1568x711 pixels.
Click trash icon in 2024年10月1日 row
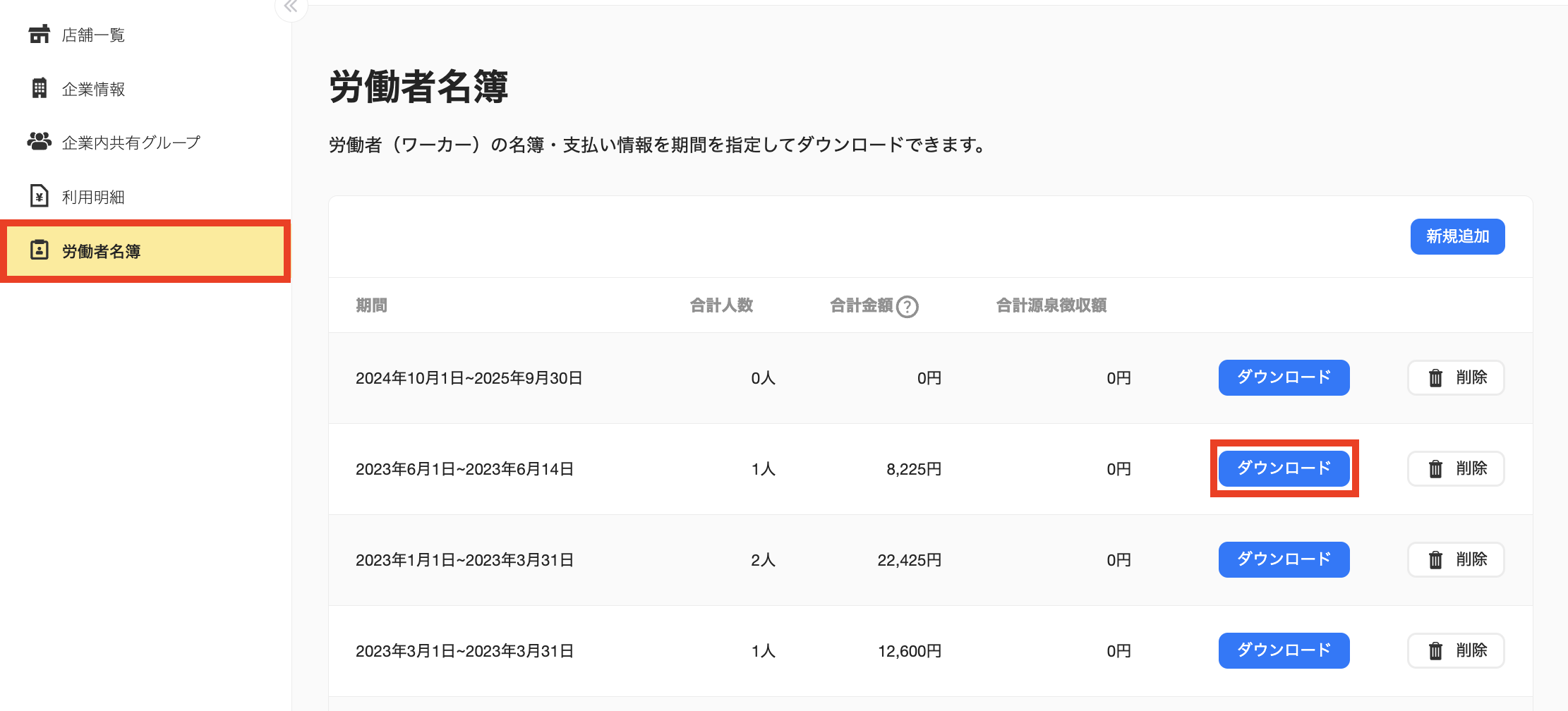click(1435, 378)
